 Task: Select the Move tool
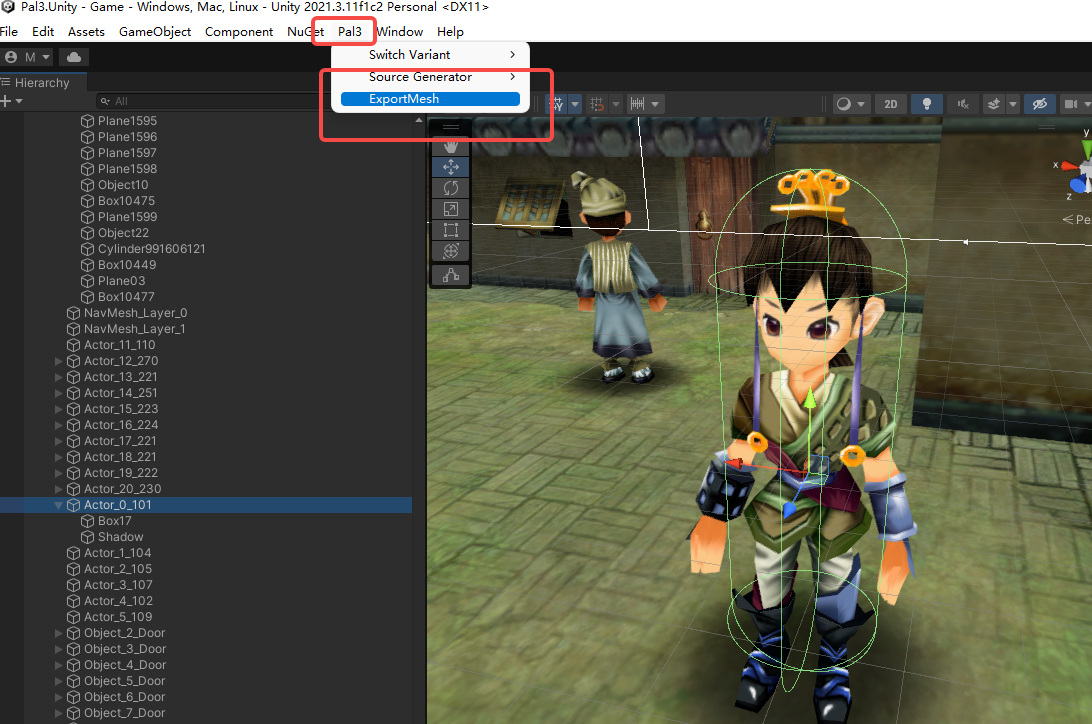click(x=450, y=166)
